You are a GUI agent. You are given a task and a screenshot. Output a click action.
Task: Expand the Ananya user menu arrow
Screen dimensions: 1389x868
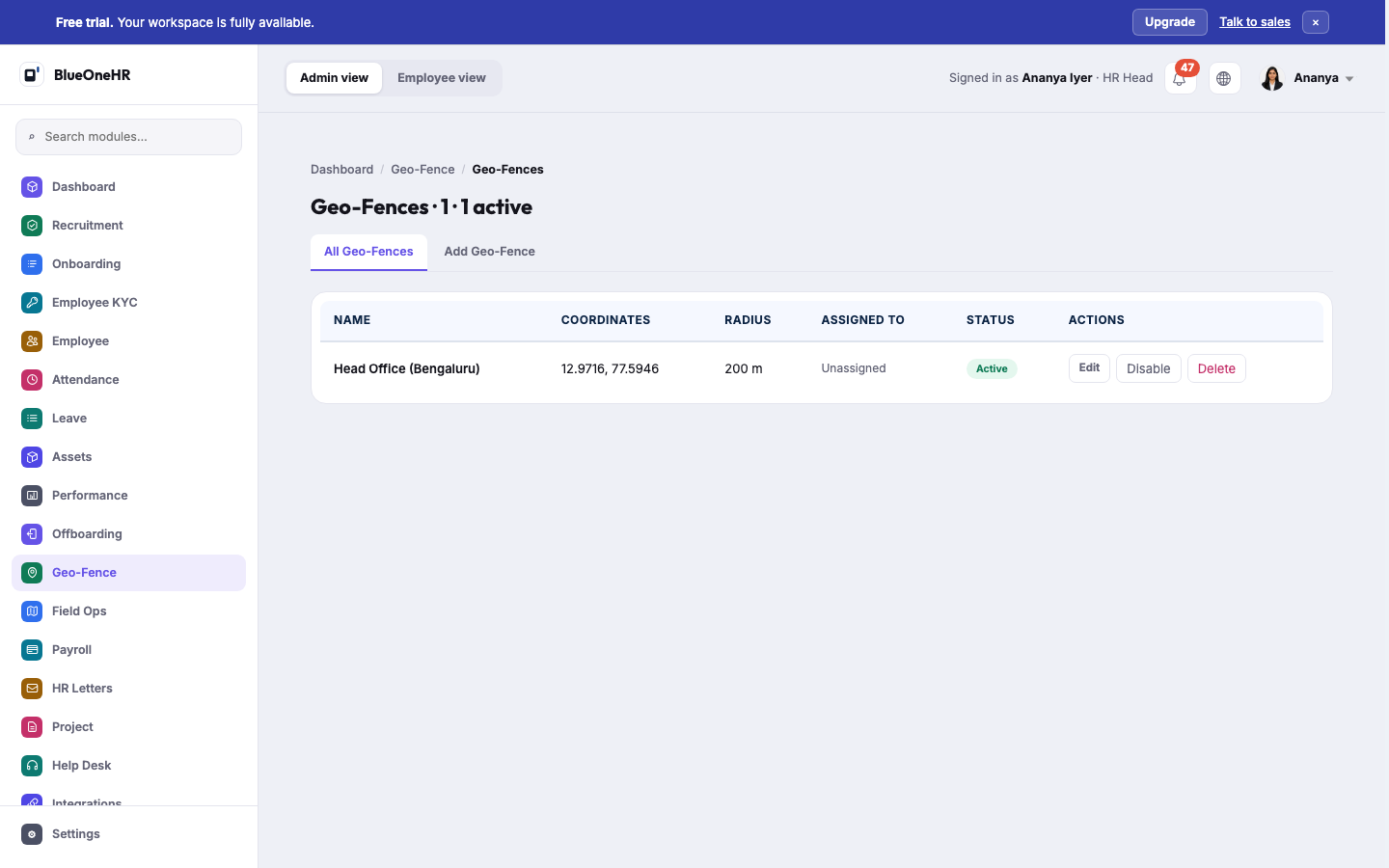click(x=1349, y=79)
